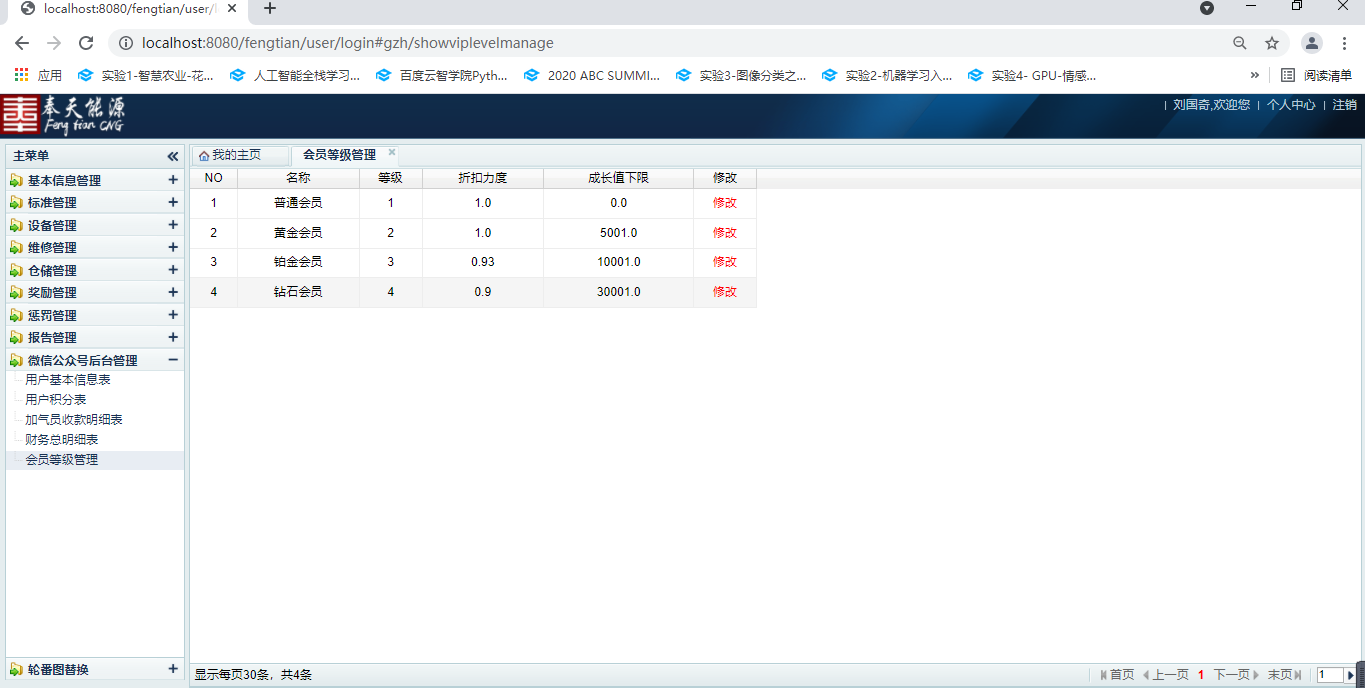Open the 应用 apps grid shortcut

click(38, 75)
